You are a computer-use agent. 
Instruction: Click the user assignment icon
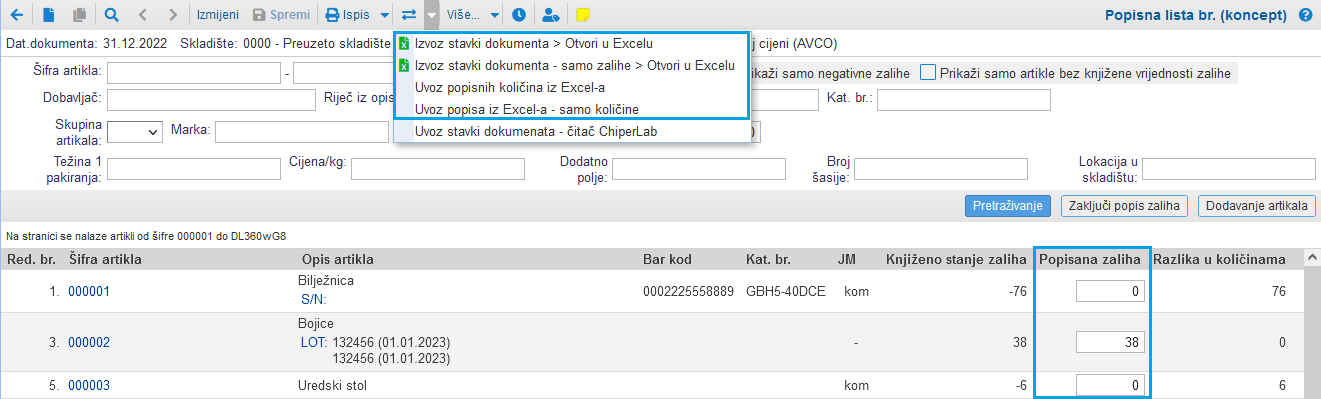550,15
